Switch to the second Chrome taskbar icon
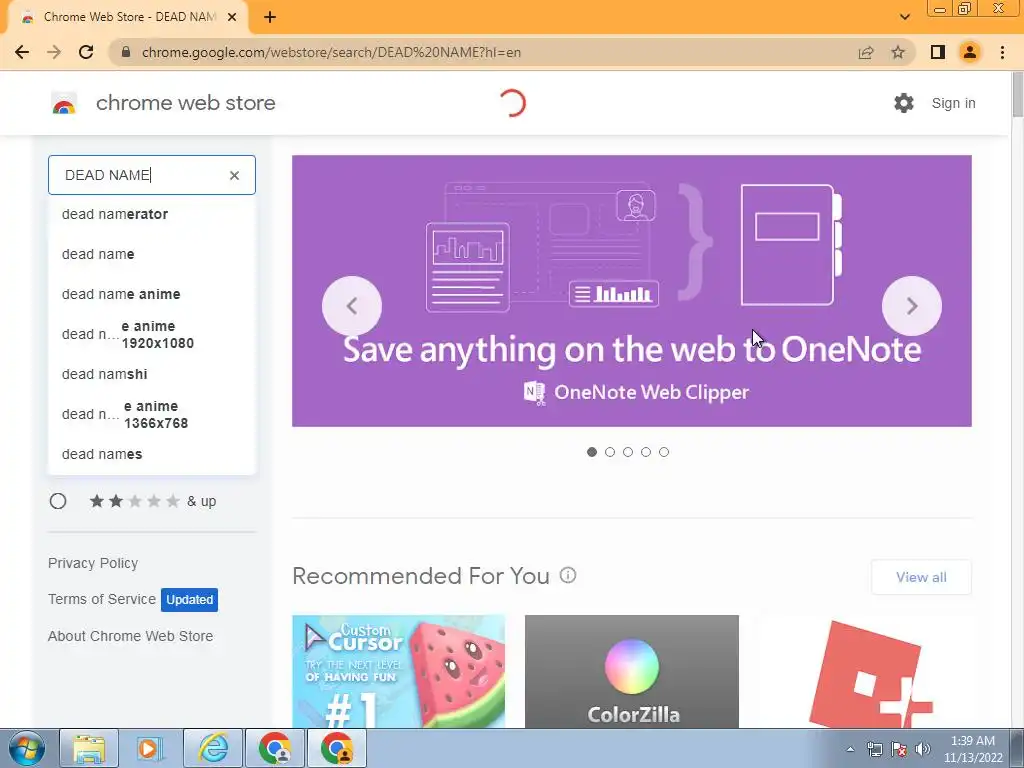 click(336, 748)
